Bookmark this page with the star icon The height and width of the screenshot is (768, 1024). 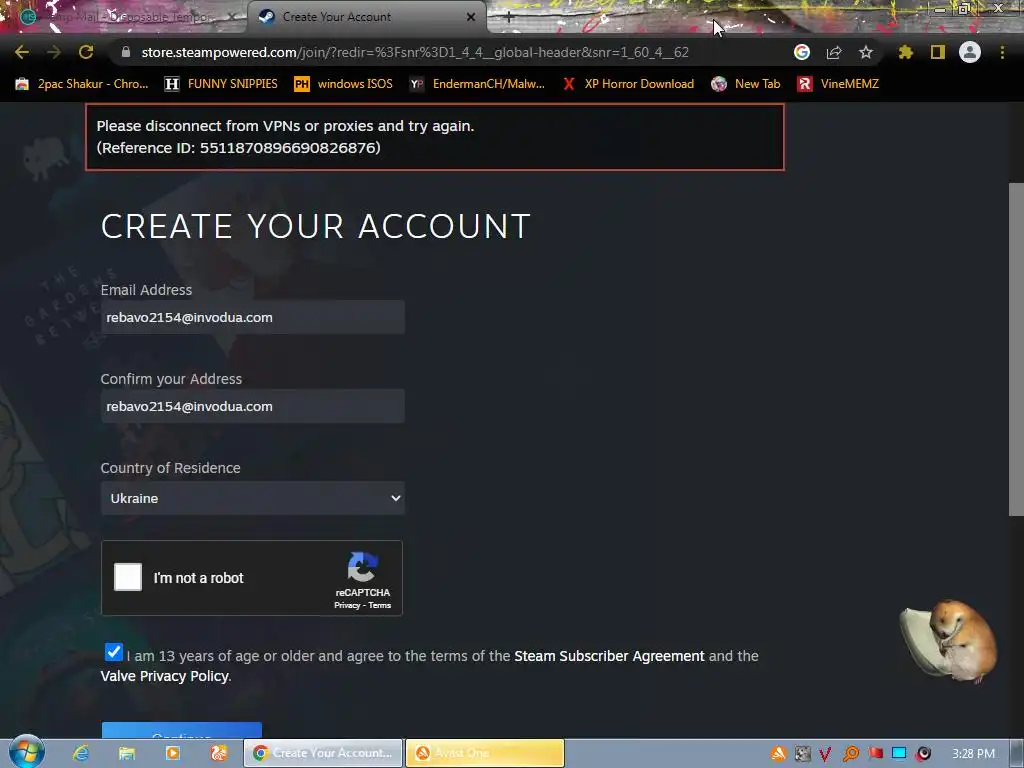pos(866,52)
